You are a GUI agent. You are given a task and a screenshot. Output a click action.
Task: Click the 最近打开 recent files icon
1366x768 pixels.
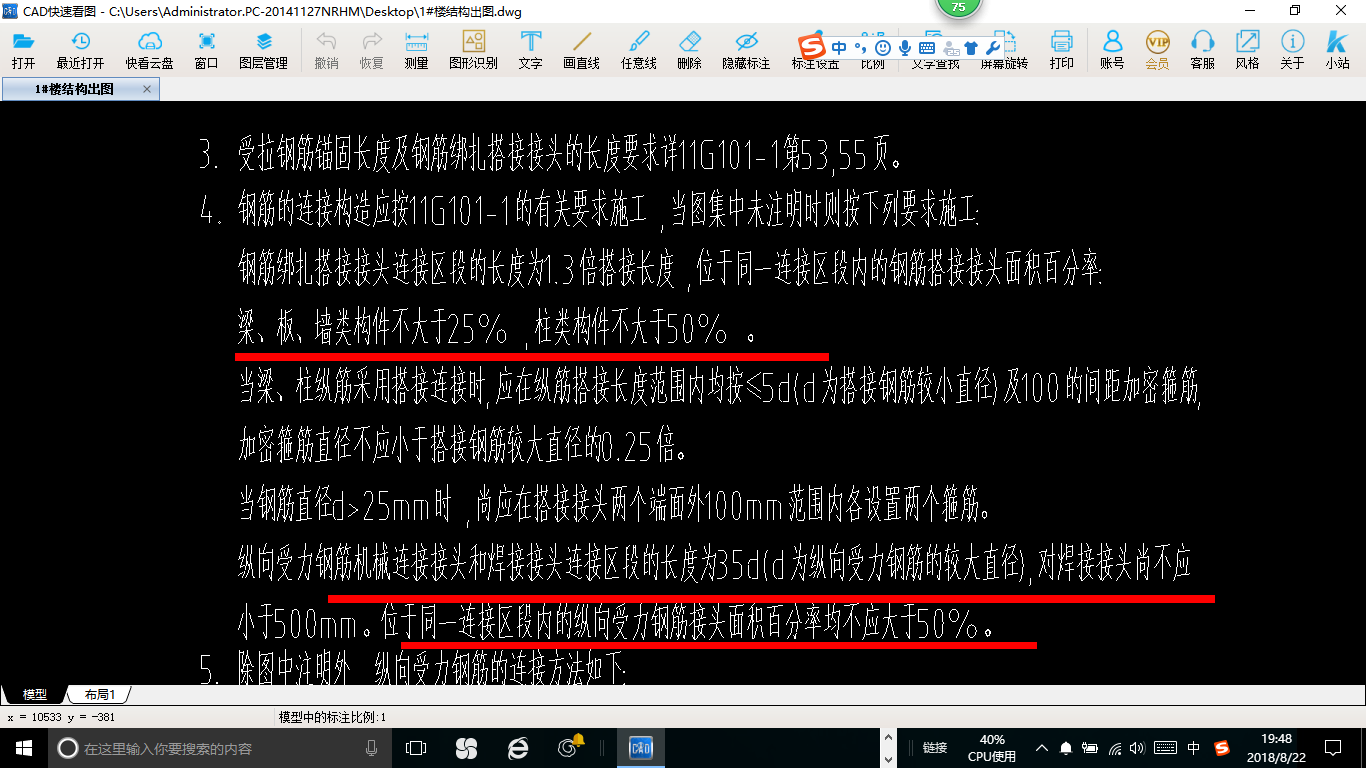tap(80, 50)
